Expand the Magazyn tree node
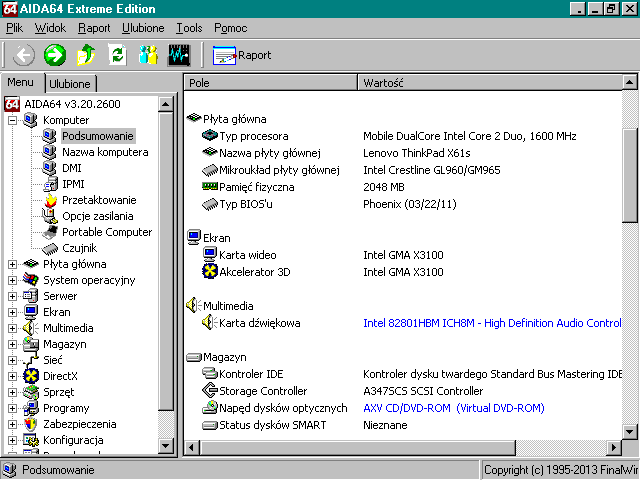This screenshot has height=480, width=640. 13,344
